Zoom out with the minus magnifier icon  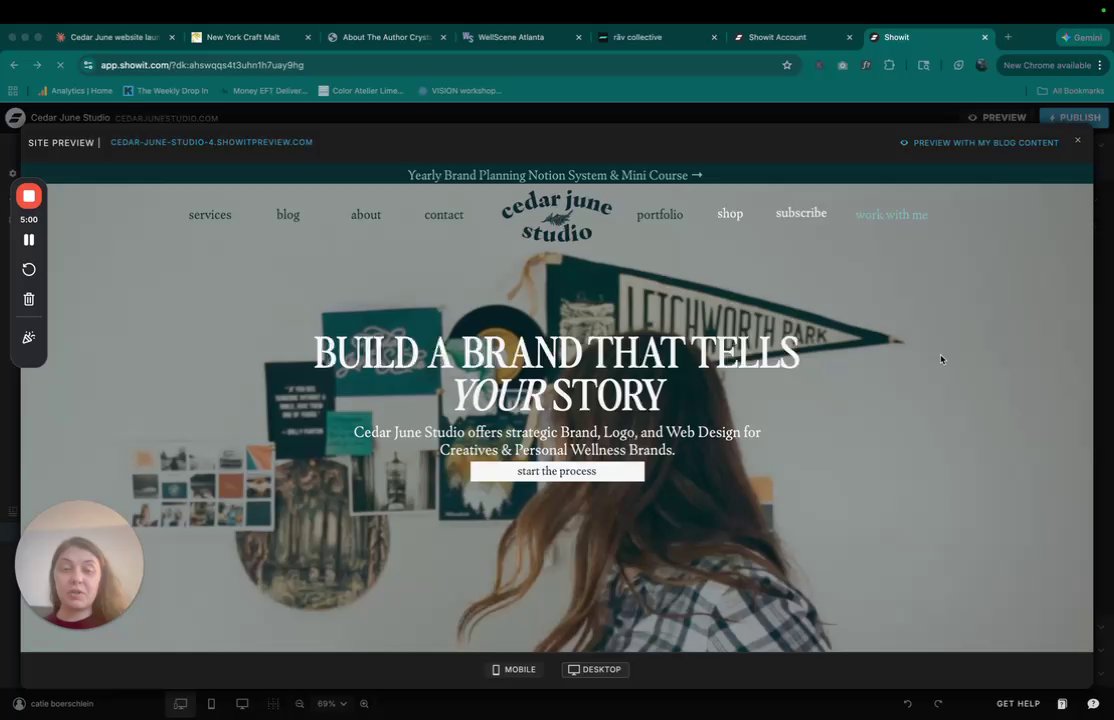click(300, 704)
